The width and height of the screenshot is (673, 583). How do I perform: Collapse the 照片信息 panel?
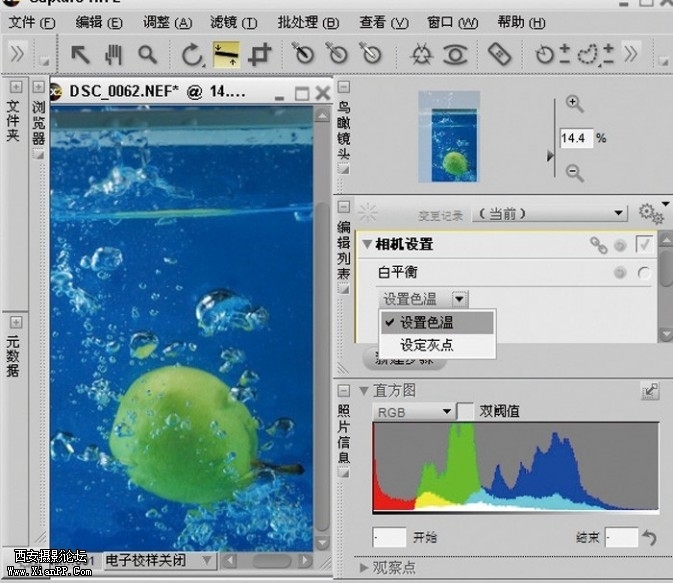tap(343, 390)
